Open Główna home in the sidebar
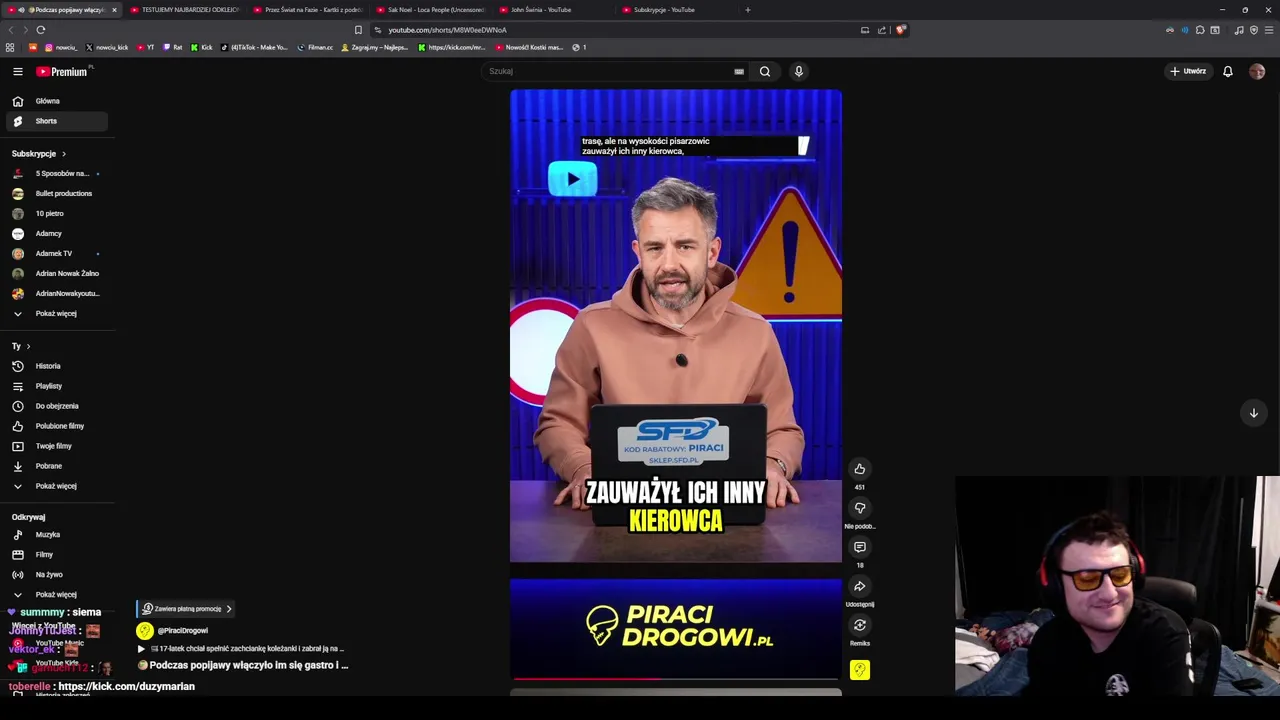 point(56,101)
